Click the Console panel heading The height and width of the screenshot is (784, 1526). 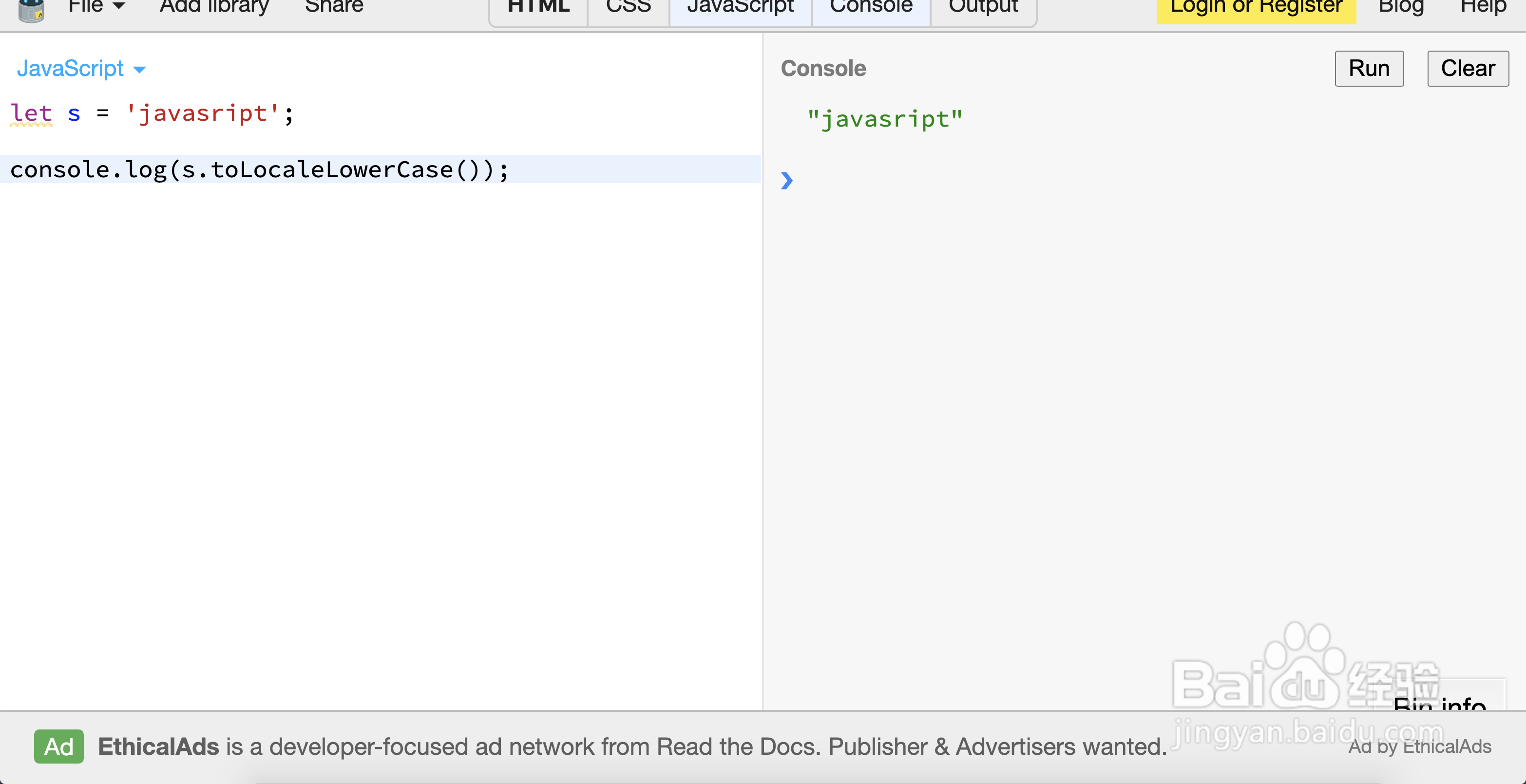823,69
